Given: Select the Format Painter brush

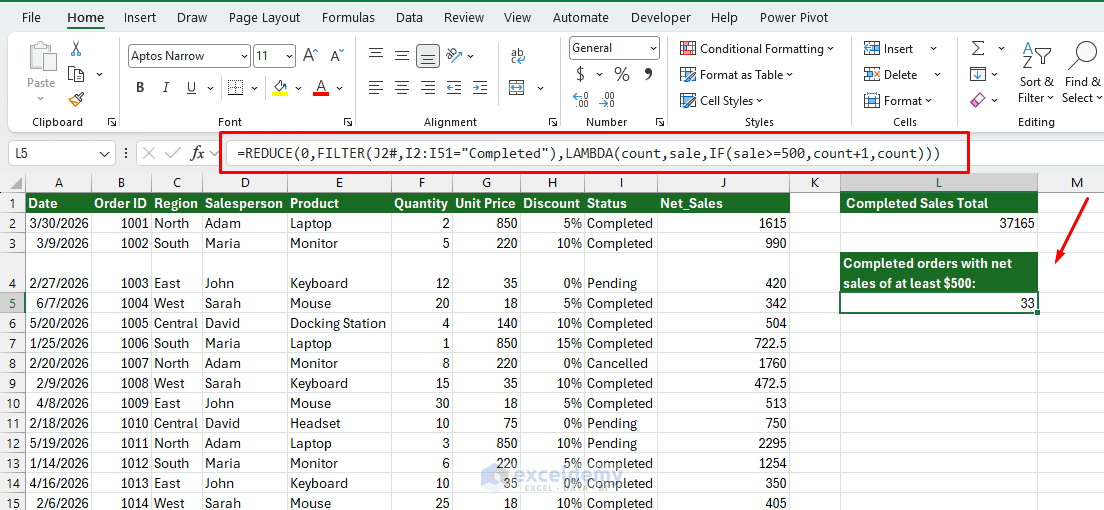Looking at the screenshot, I should pos(76,100).
